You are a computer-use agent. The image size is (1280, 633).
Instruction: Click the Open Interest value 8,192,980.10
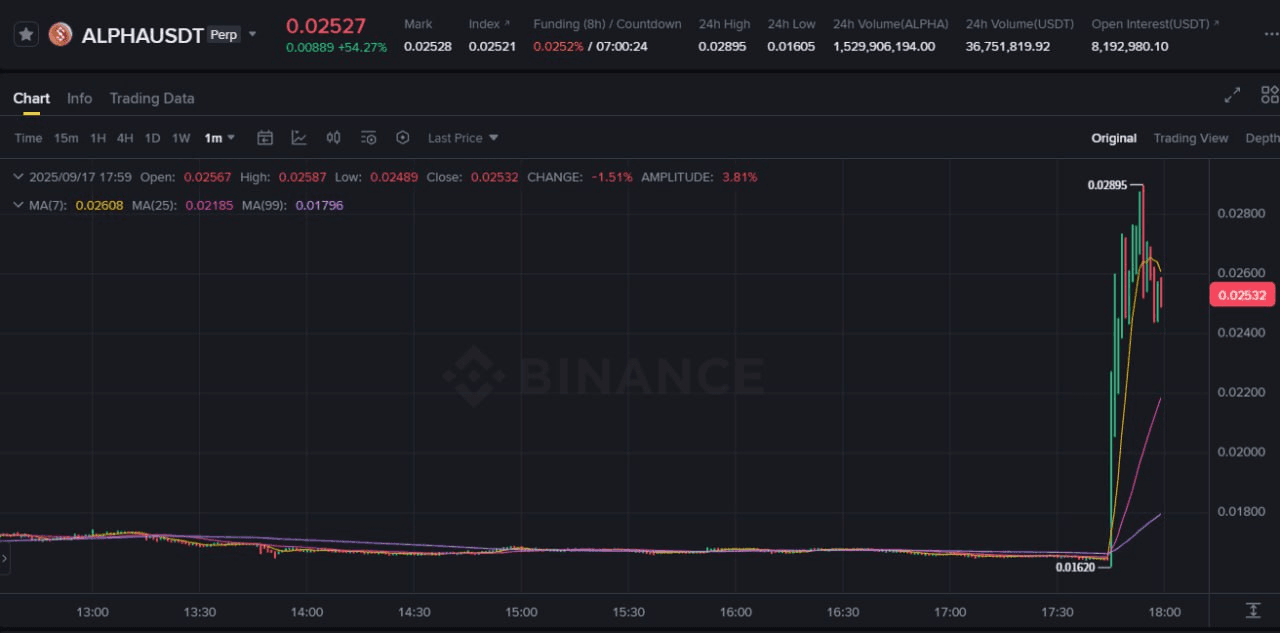(1130, 46)
